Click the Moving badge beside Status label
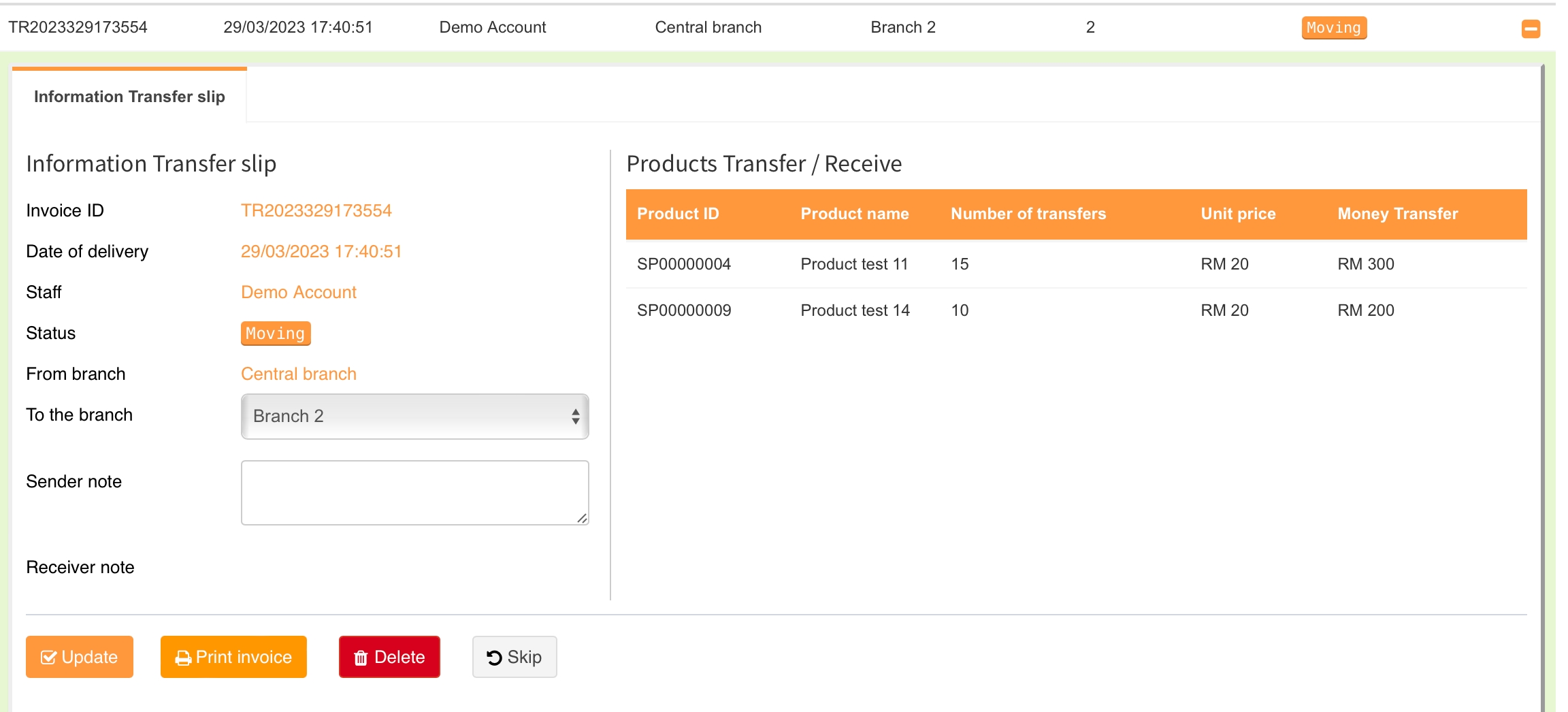Image resolution: width=1568 pixels, height=712 pixels. (276, 334)
